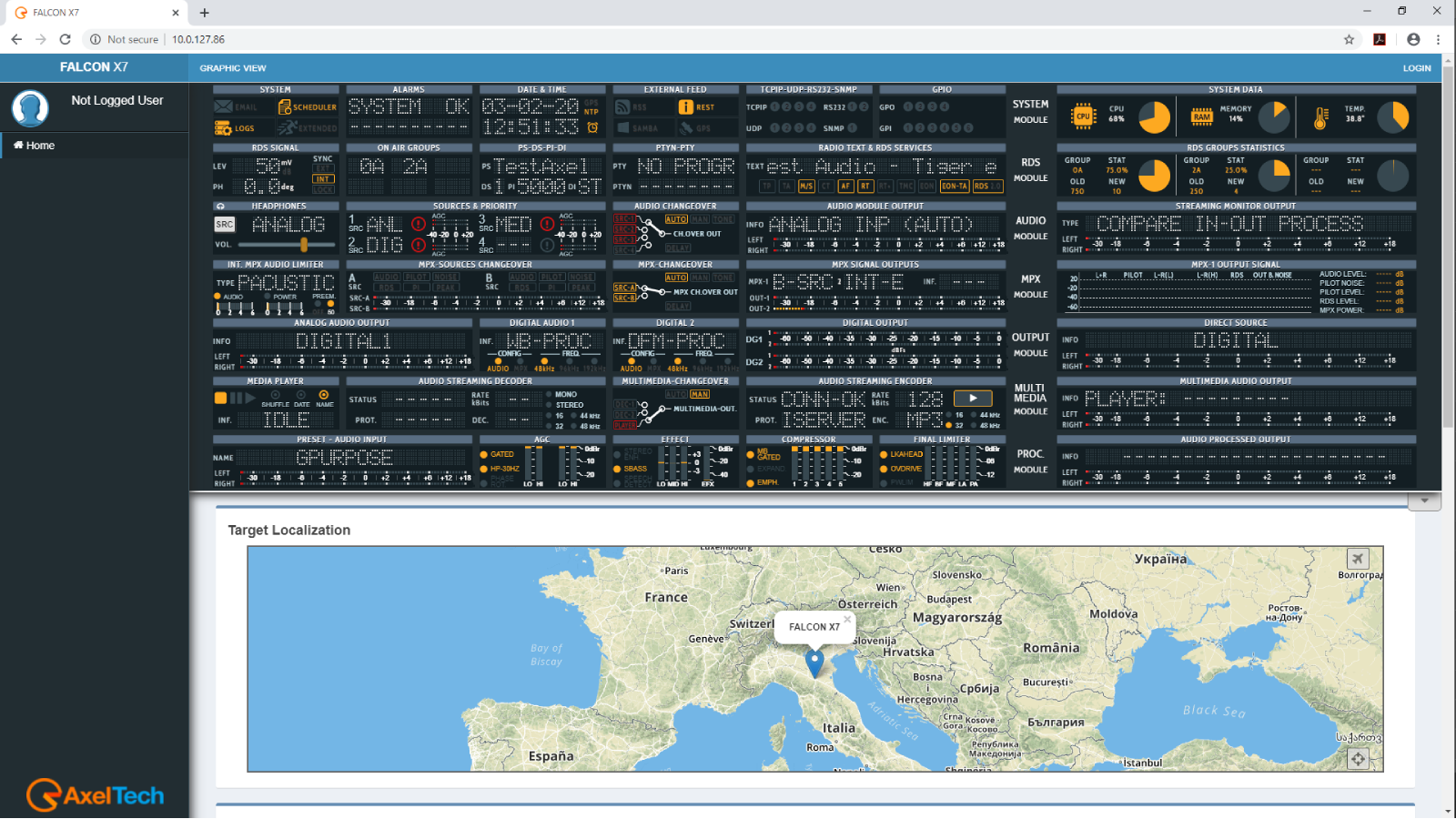Select SHUFFLE option in Media Player
This screenshot has width=1456, height=819.
coord(276,399)
